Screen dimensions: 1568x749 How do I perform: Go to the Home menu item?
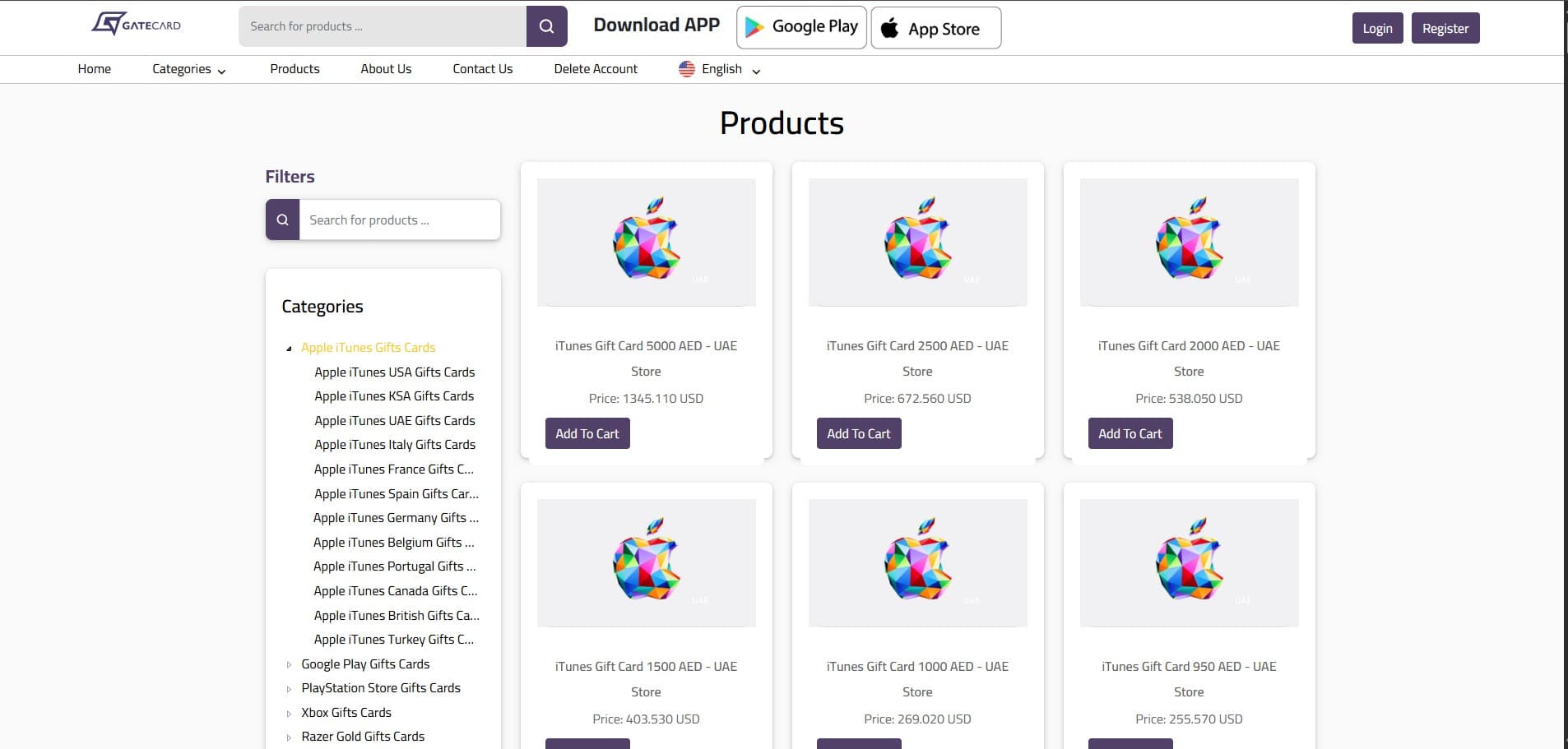pyautogui.click(x=95, y=69)
